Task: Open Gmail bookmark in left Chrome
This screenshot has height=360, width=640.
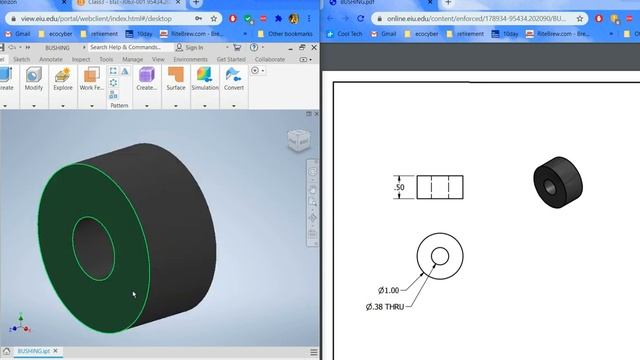Action: [18, 34]
